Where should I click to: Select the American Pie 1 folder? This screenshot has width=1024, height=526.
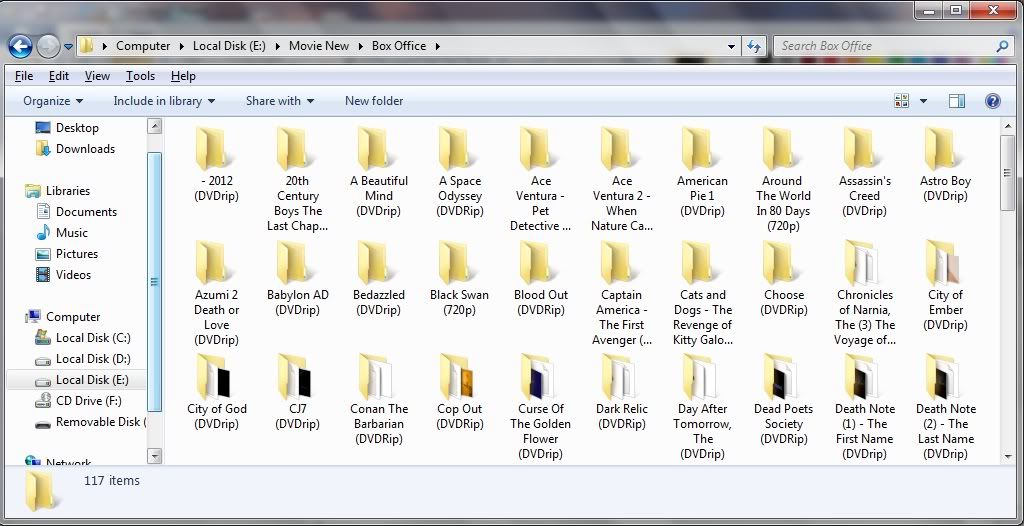pyautogui.click(x=702, y=171)
